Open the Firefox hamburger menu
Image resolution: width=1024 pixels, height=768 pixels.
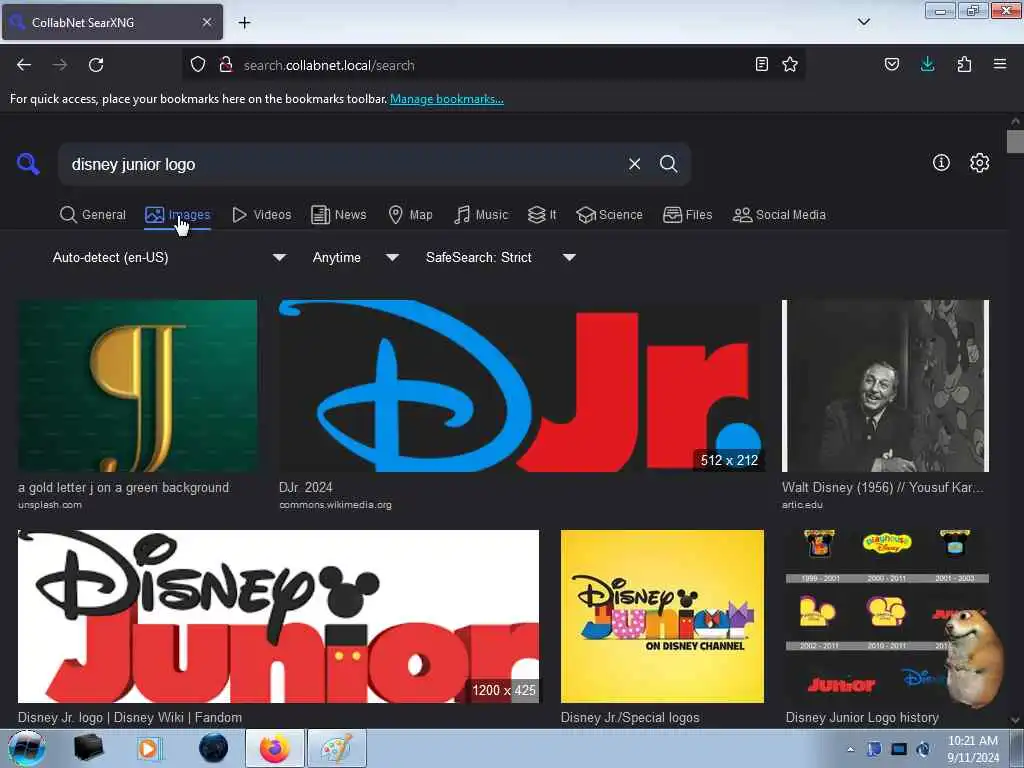[x=1000, y=65]
